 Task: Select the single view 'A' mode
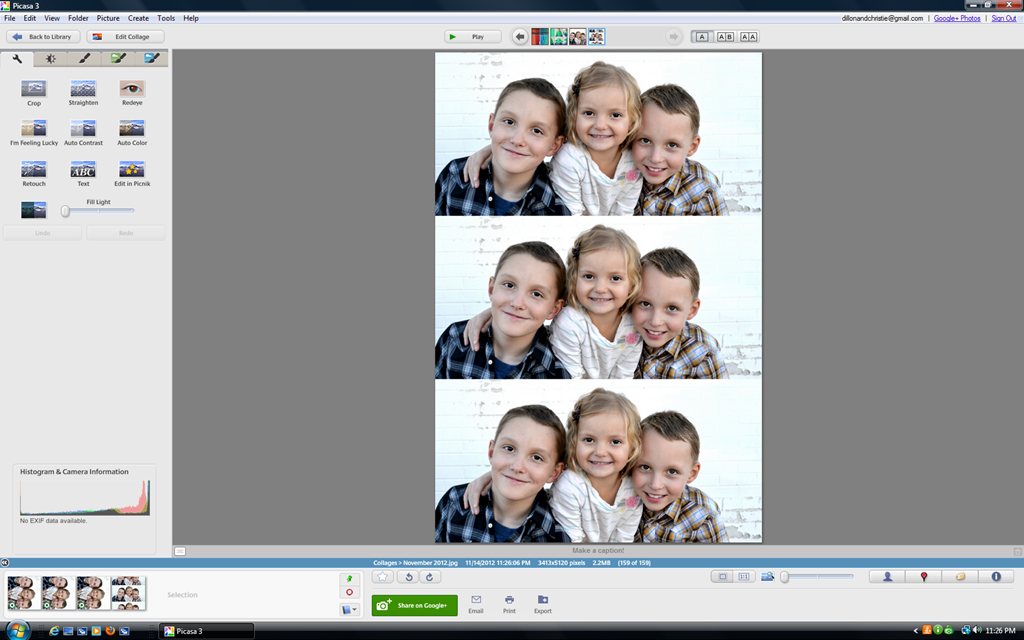(x=702, y=37)
